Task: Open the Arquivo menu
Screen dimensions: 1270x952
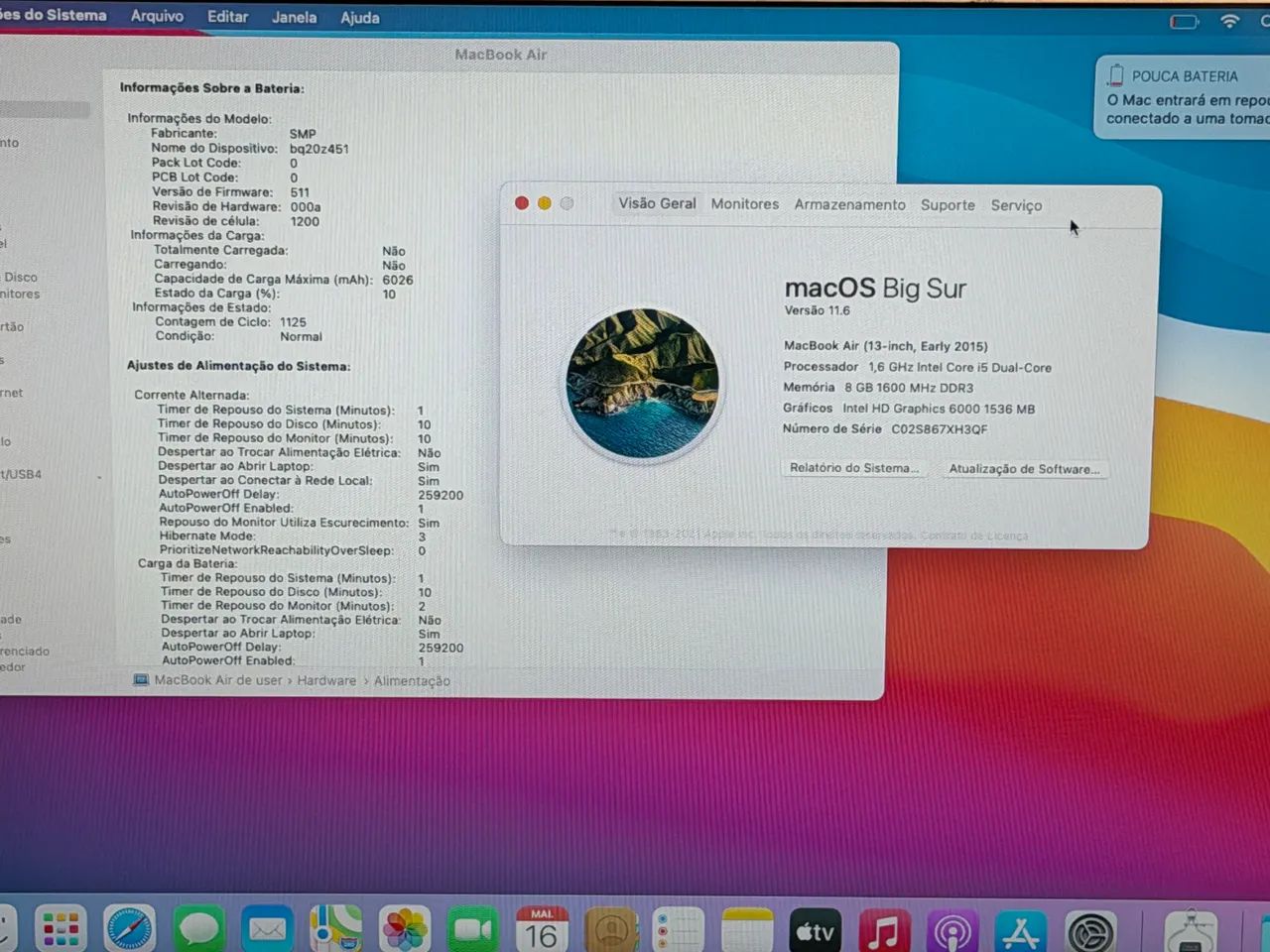Action: 157,16
